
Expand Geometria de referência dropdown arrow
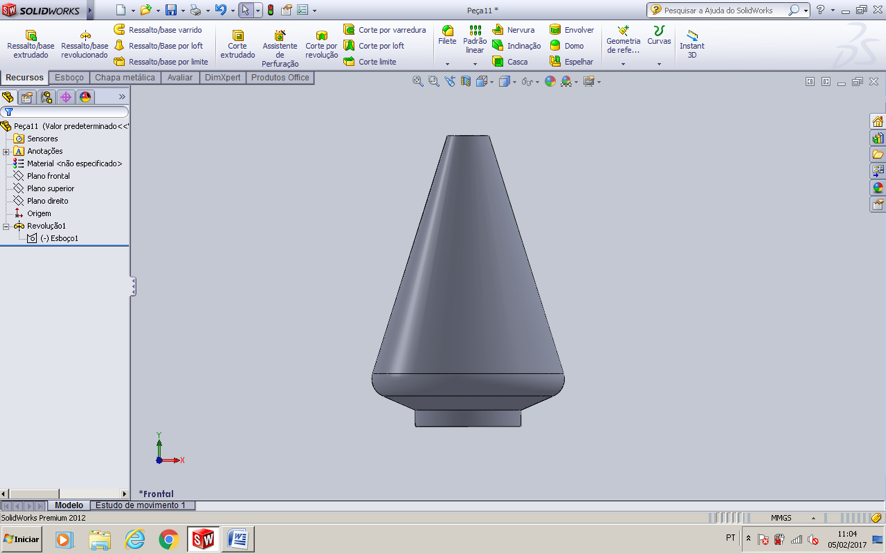tap(623, 64)
